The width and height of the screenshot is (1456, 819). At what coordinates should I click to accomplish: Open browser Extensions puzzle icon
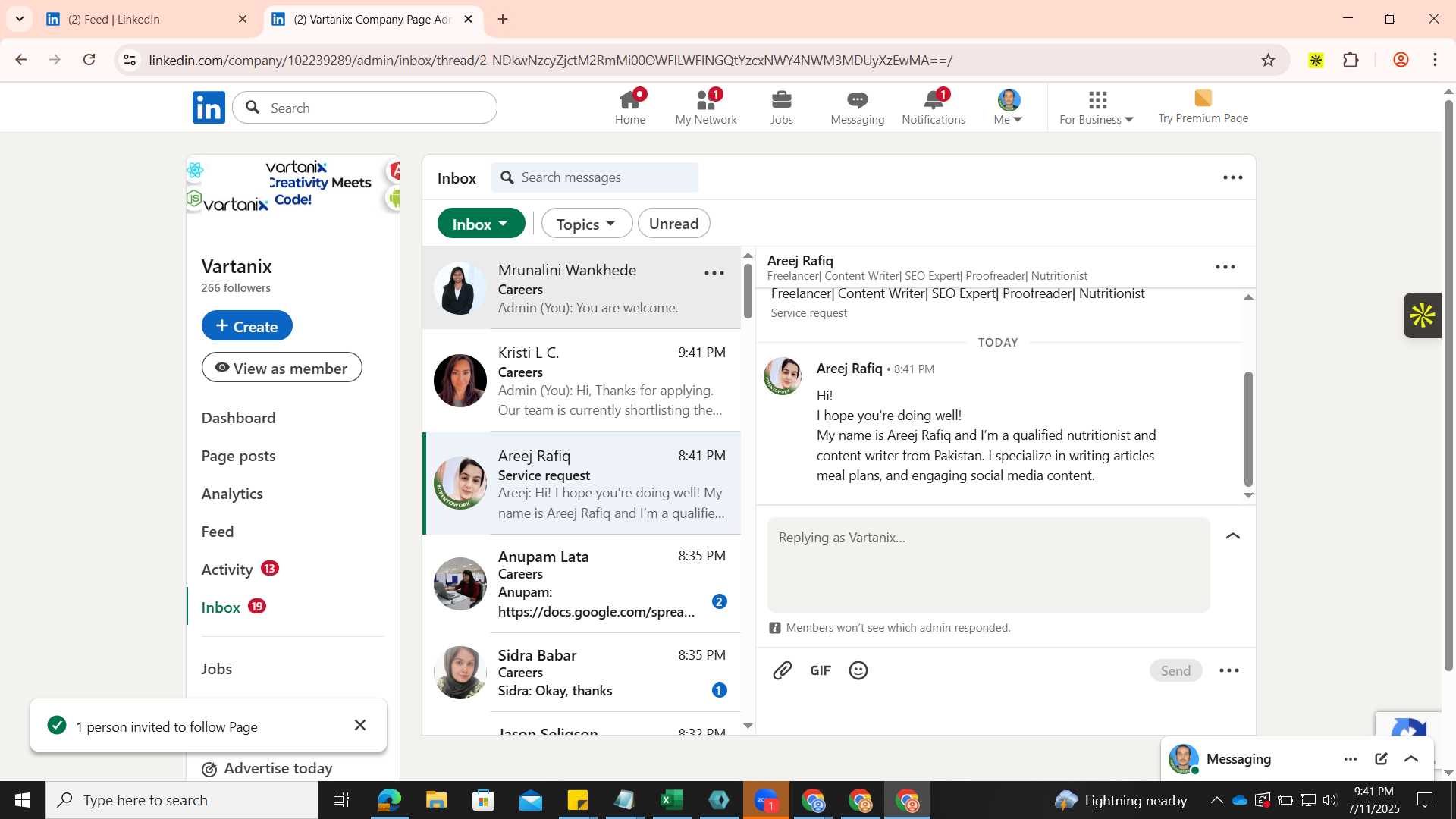1351,60
